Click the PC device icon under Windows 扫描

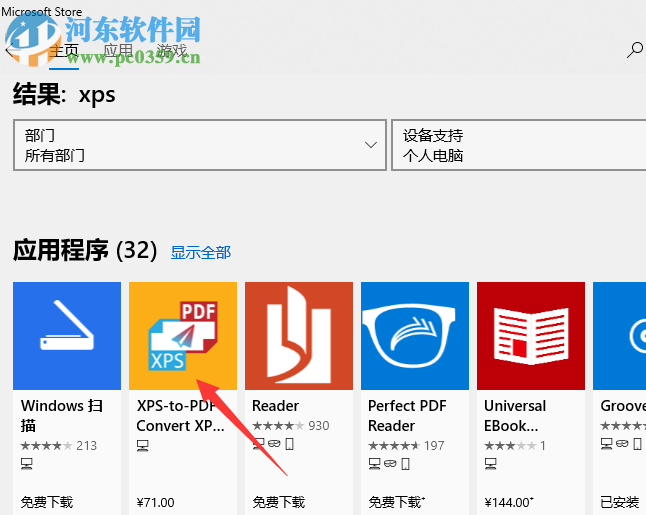(x=27, y=464)
